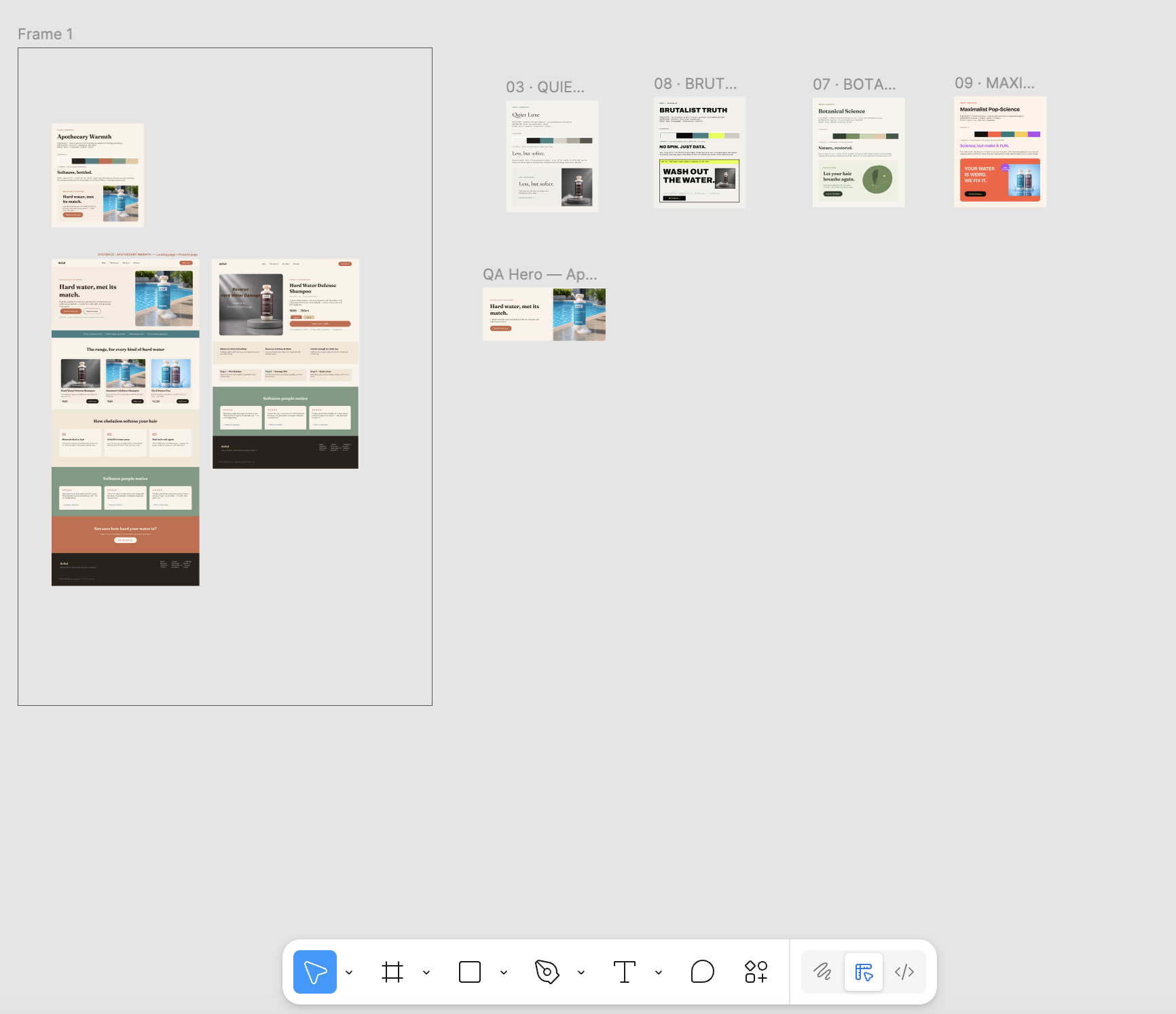Image resolution: width=1176 pixels, height=1014 pixels.
Task: Switch to Design mode
Action: click(x=864, y=972)
